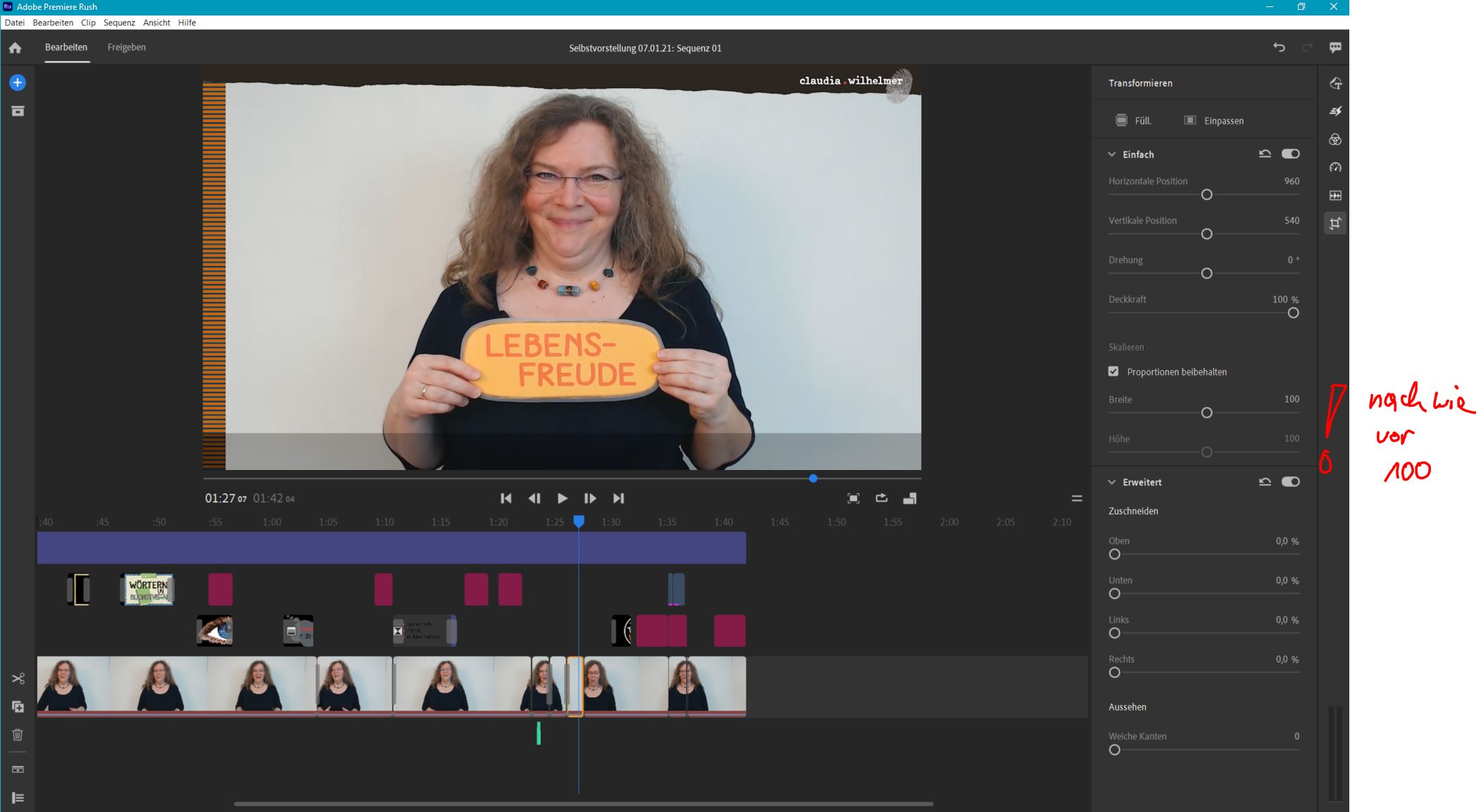Open the Audio panel

(1336, 195)
